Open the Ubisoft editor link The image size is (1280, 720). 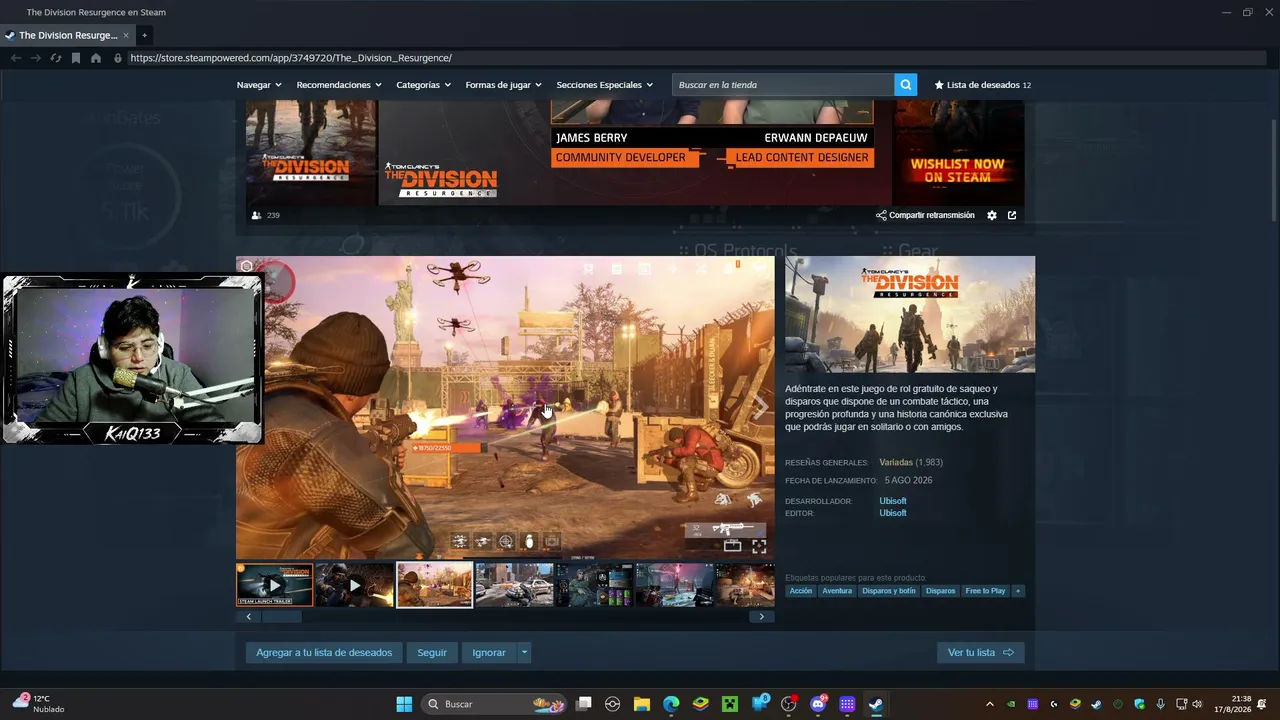893,513
